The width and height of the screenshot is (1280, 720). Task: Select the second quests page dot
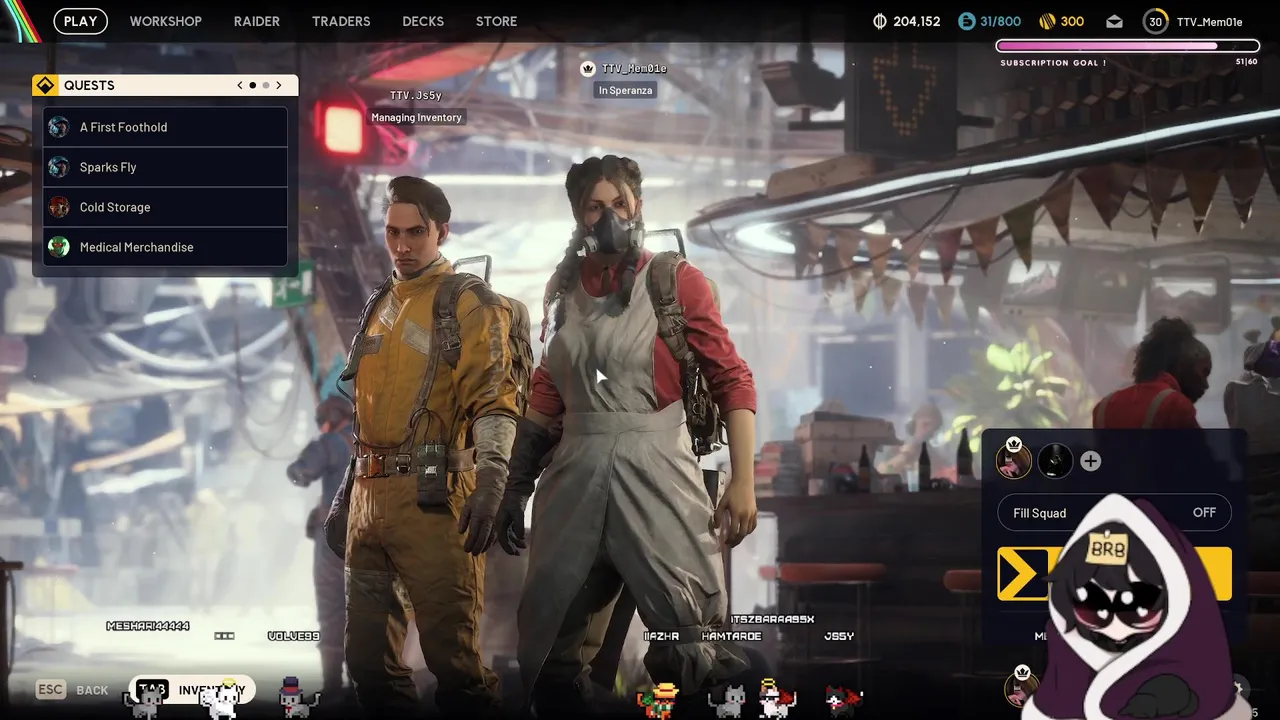tap(266, 85)
